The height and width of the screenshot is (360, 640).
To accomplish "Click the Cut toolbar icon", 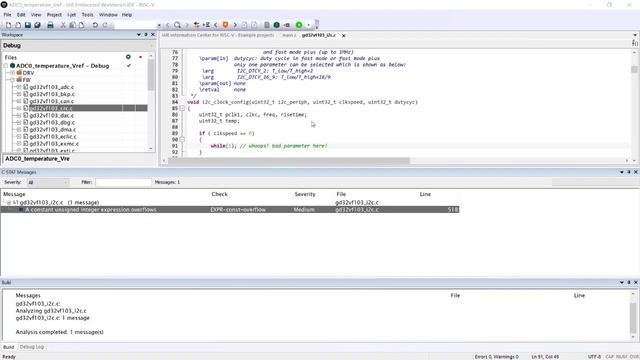I will click(x=63, y=25).
